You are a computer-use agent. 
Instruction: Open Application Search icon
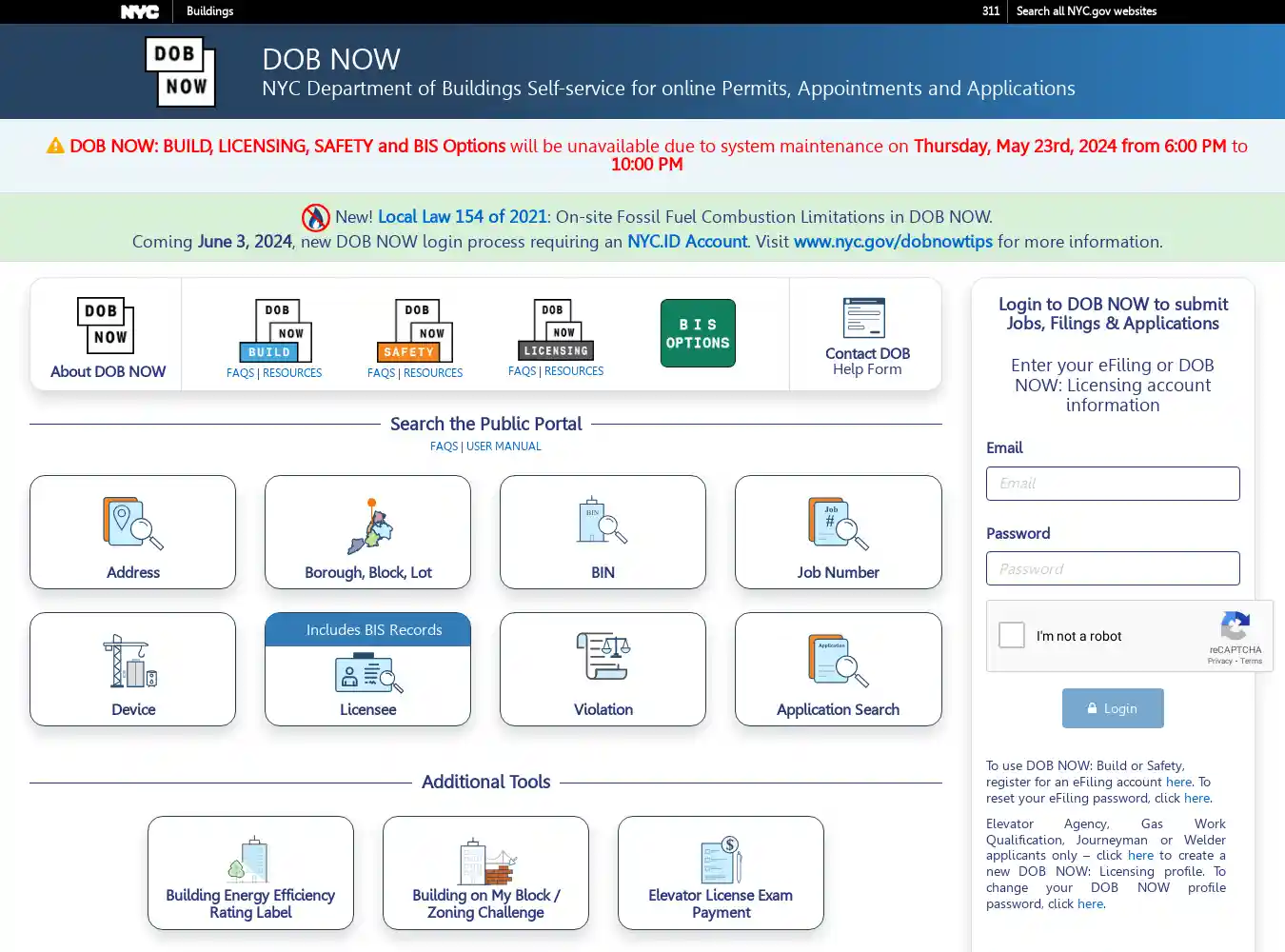(x=838, y=661)
